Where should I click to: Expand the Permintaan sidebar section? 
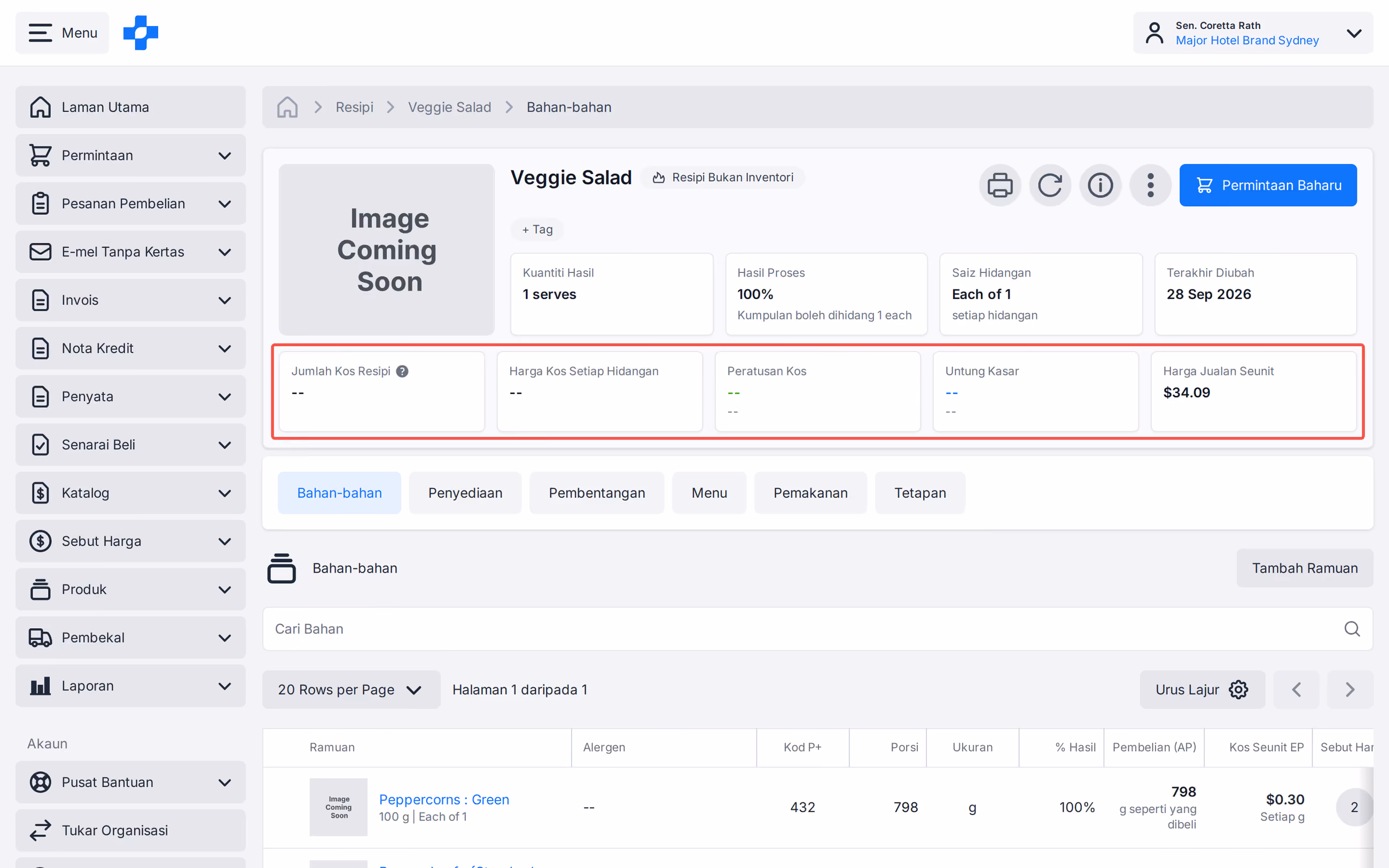[130, 155]
